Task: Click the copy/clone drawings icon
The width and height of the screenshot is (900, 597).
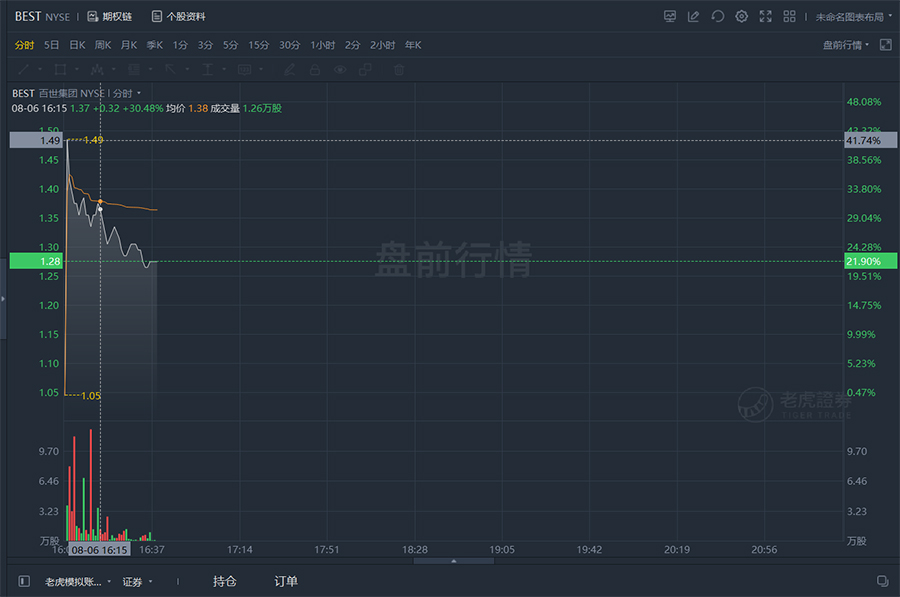Action: [365, 70]
